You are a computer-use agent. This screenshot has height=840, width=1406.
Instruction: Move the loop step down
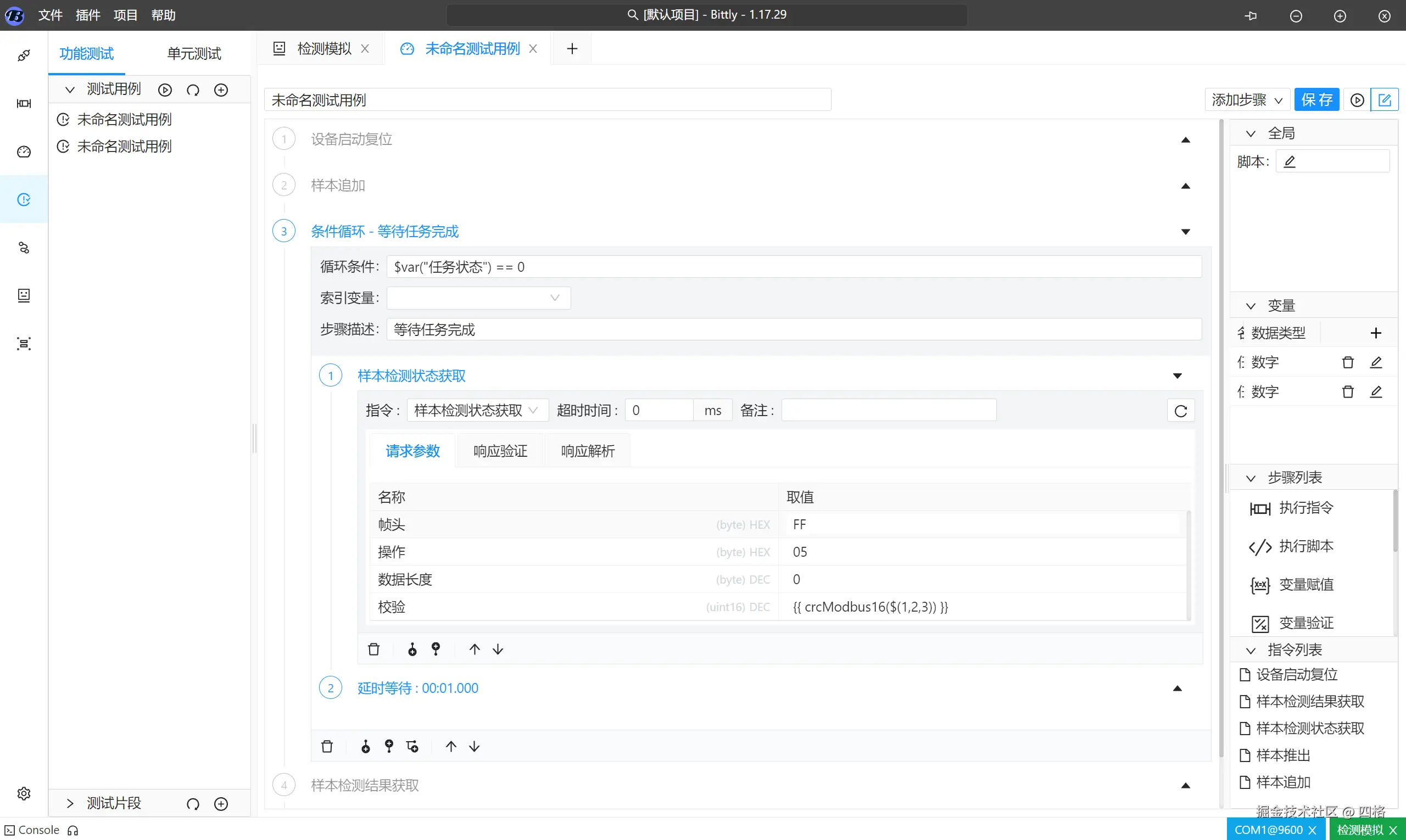(475, 747)
